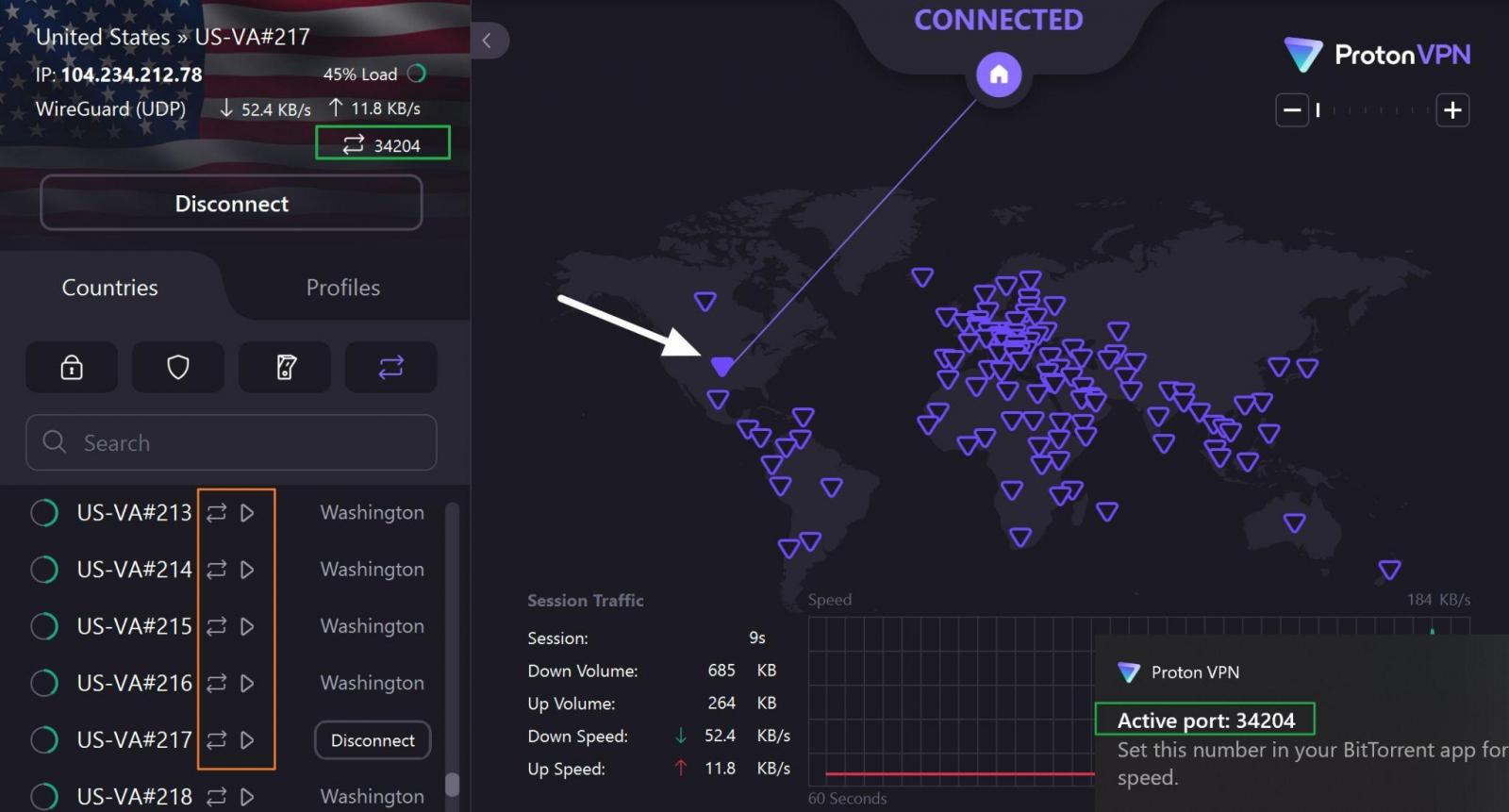Click the P2P arrows icon for US-VA#218

pyautogui.click(x=217, y=797)
